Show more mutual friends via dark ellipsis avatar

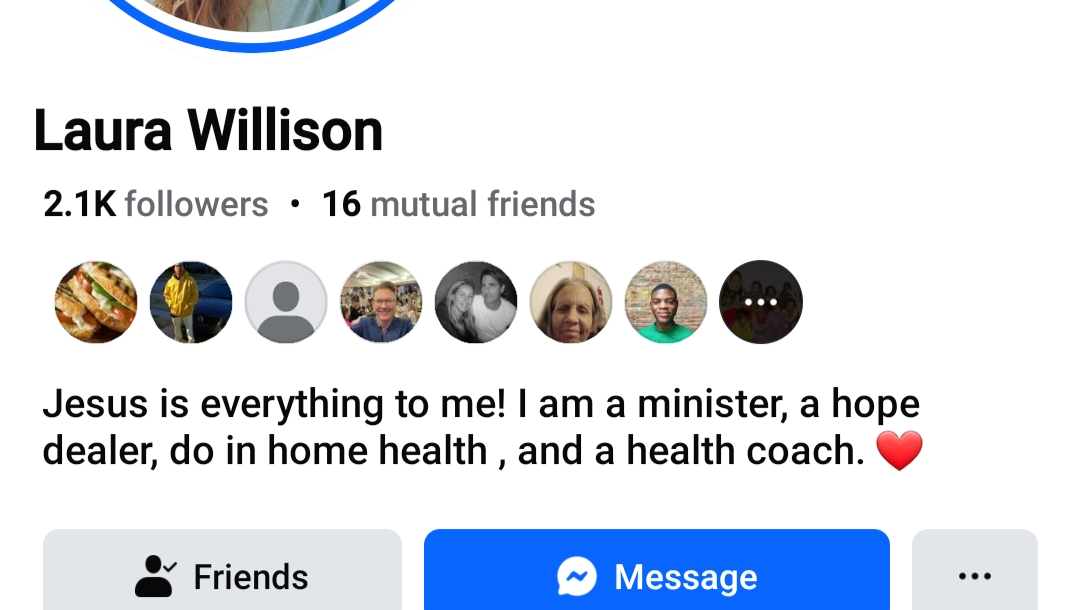click(761, 302)
